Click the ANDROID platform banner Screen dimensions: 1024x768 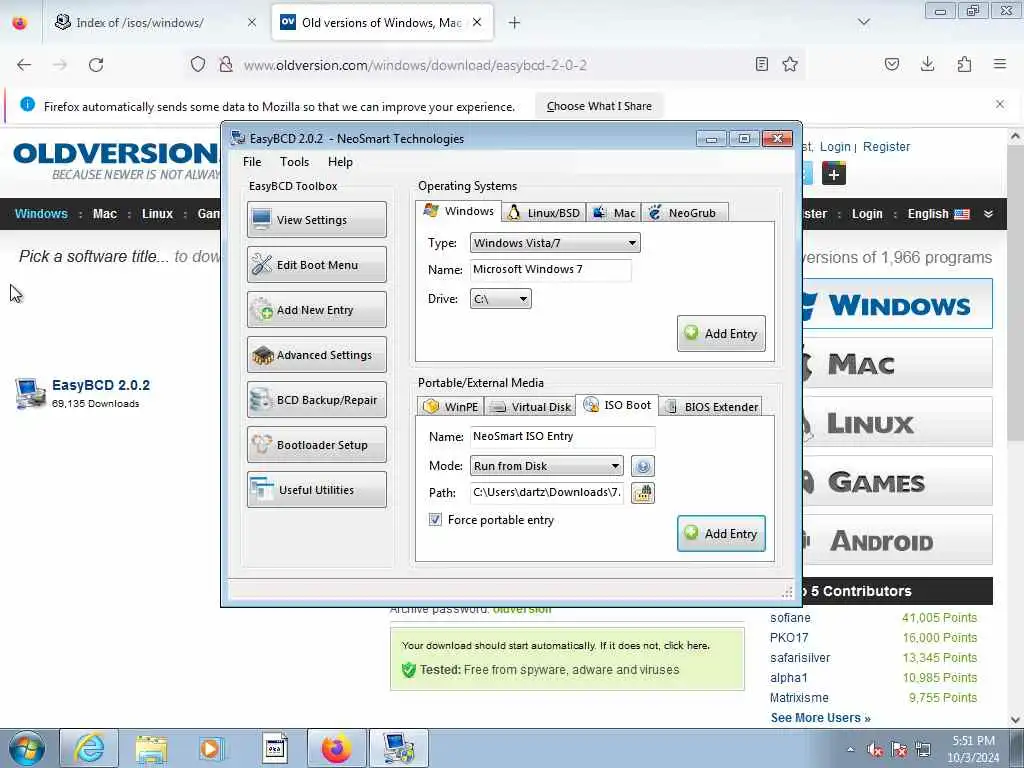coord(897,540)
